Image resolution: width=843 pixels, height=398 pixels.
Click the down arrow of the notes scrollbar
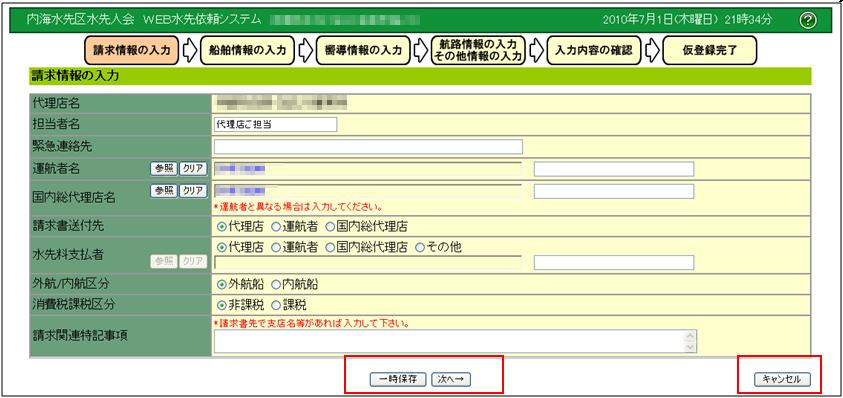691,348
